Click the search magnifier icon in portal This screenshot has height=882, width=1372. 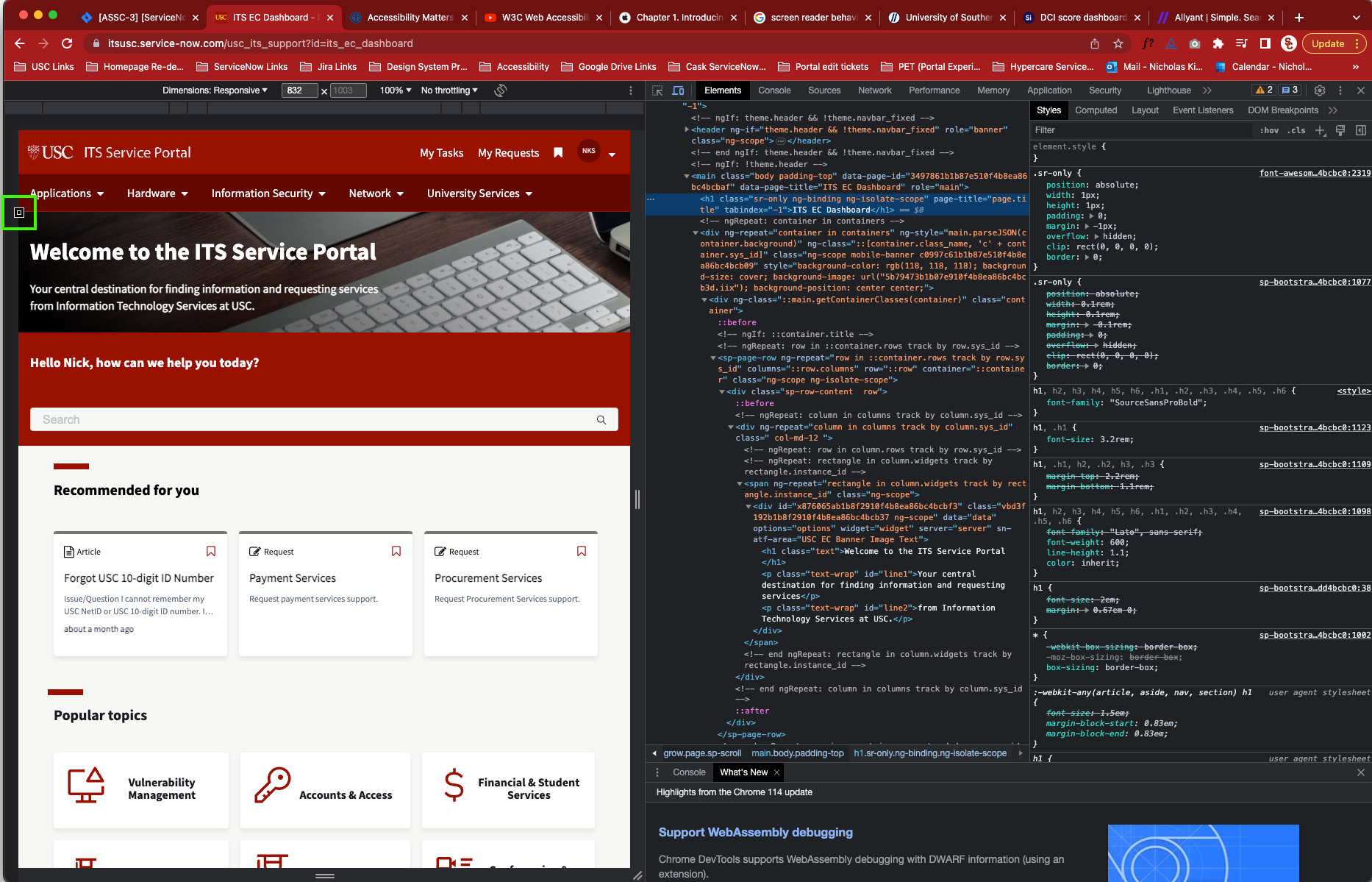pos(601,419)
